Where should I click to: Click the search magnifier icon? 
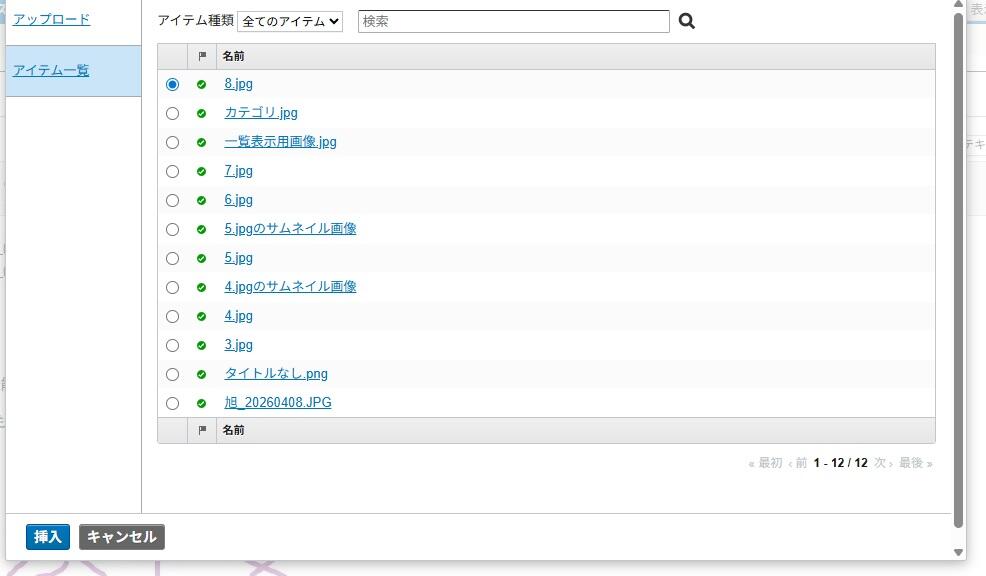click(x=686, y=21)
